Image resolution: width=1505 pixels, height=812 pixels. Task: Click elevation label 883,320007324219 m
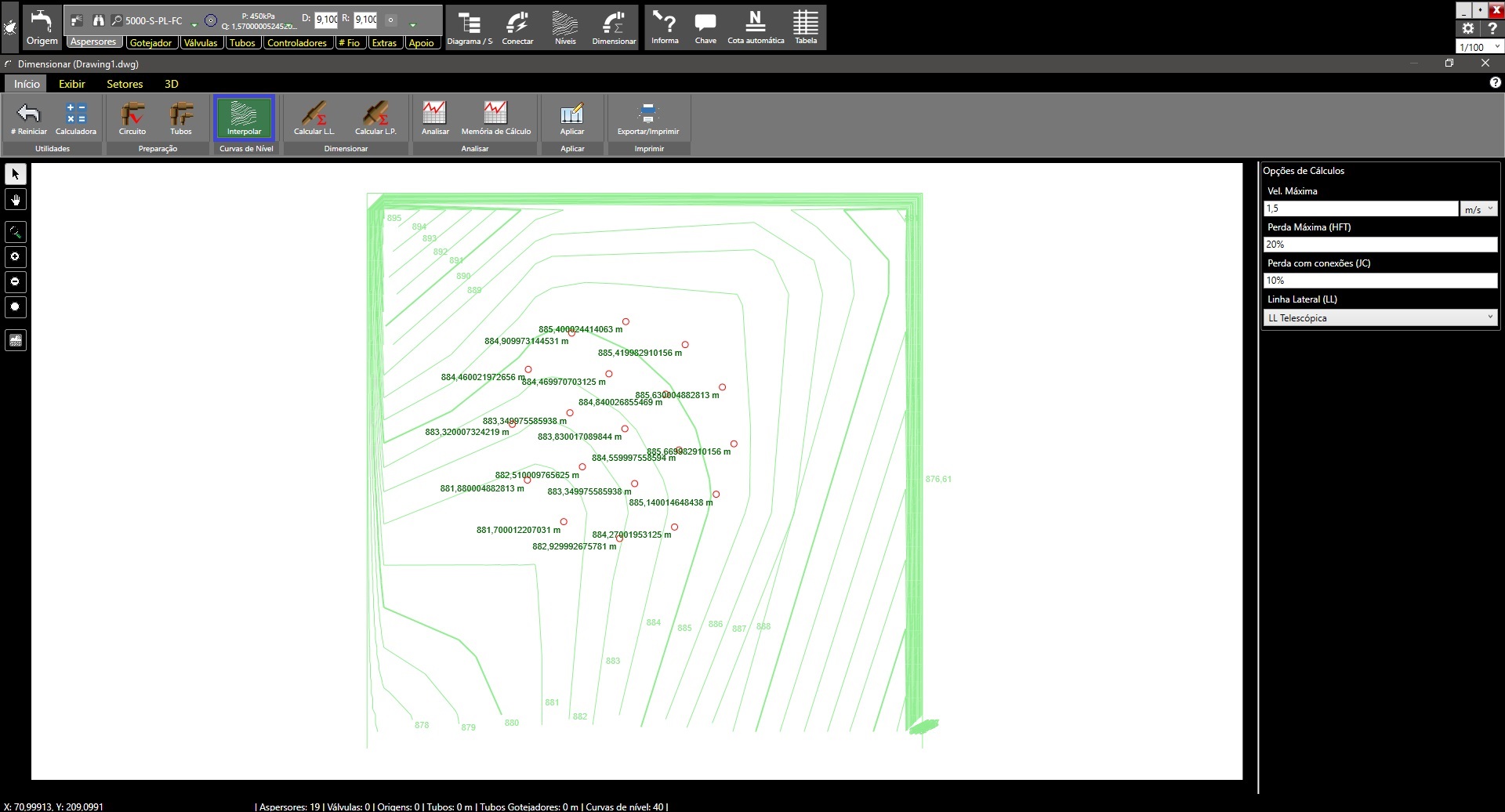tap(467, 432)
